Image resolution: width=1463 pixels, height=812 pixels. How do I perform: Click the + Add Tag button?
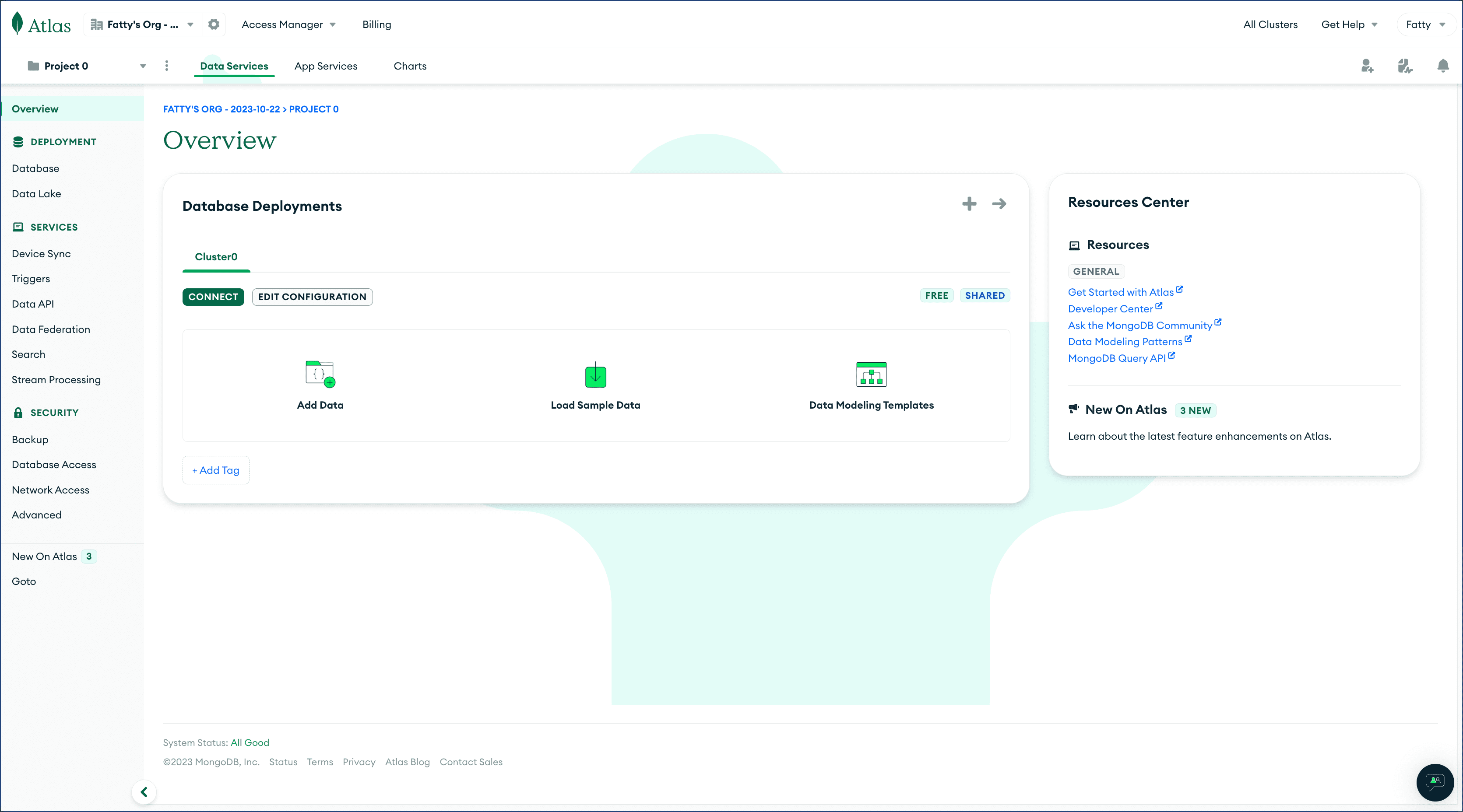pyautogui.click(x=216, y=470)
